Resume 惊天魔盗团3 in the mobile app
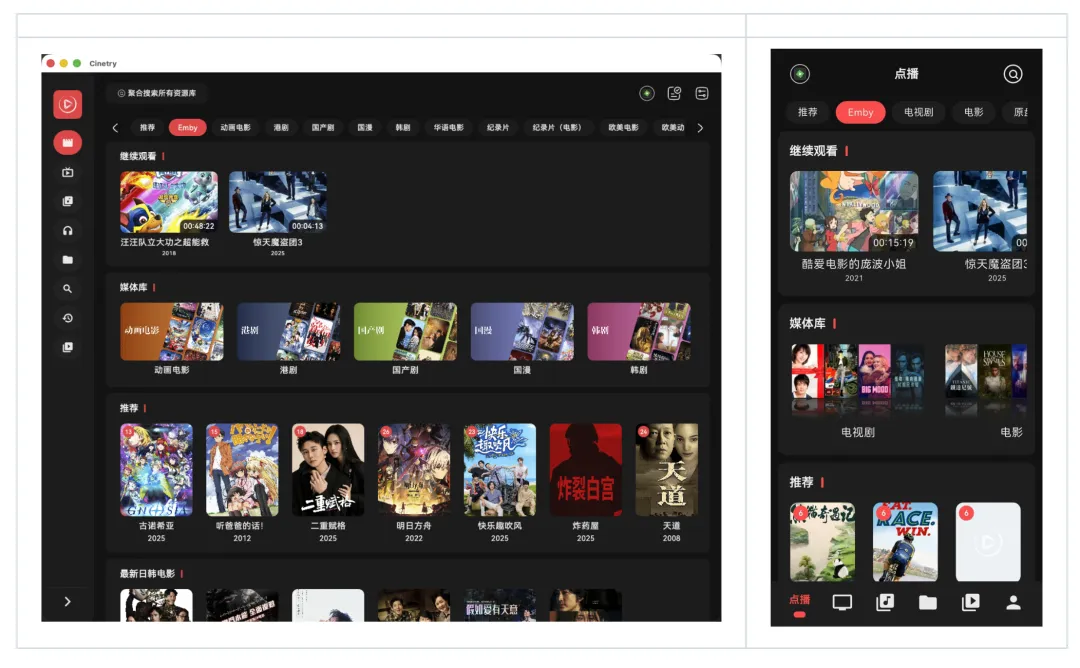This screenshot has width=1080, height=668. (979, 211)
